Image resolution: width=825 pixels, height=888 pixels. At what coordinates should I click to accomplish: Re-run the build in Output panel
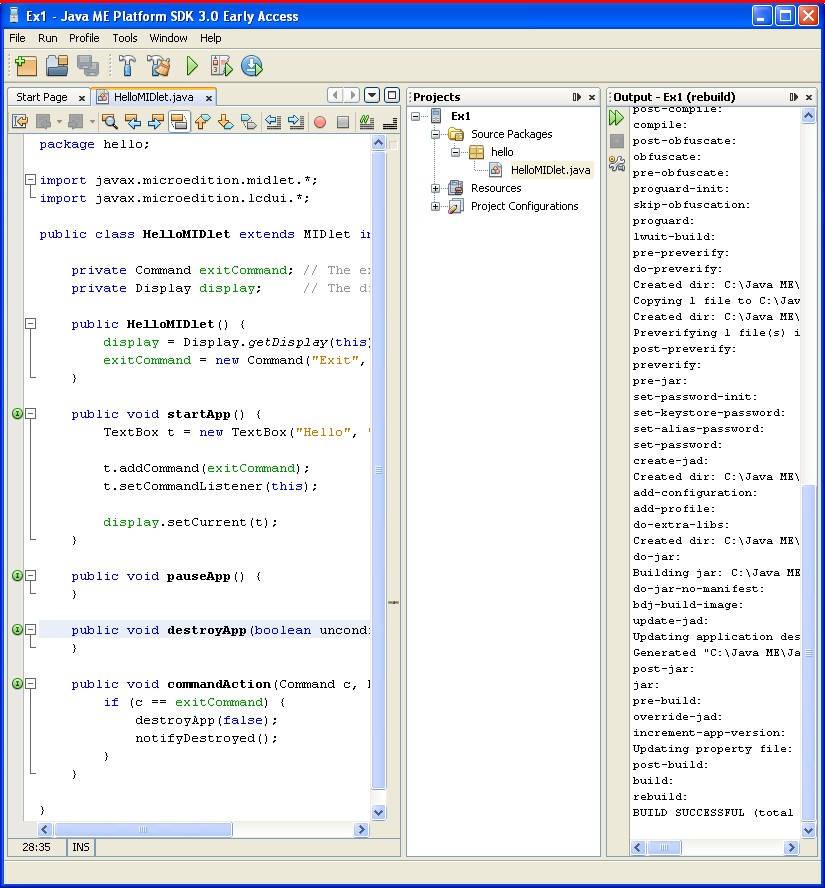[x=617, y=118]
